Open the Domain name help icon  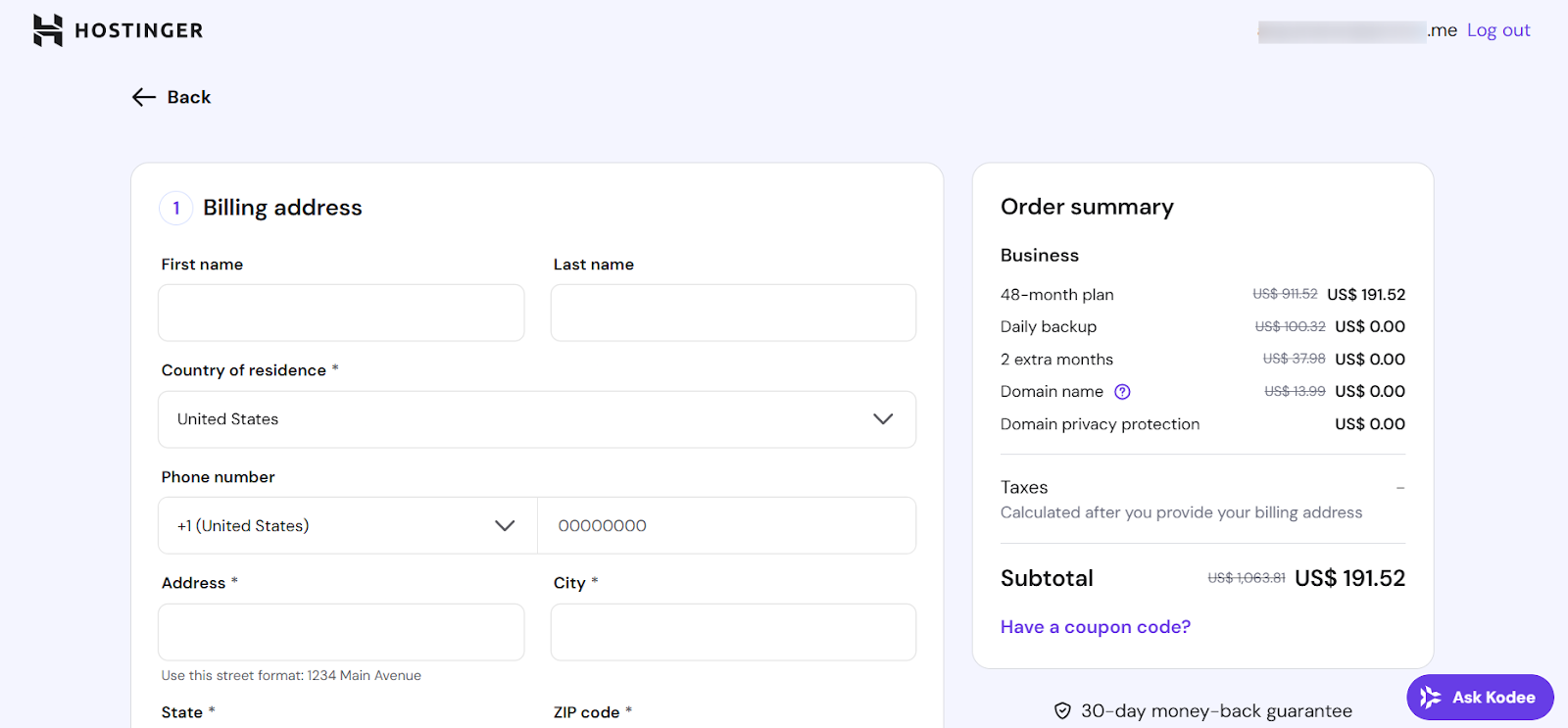click(x=1122, y=392)
